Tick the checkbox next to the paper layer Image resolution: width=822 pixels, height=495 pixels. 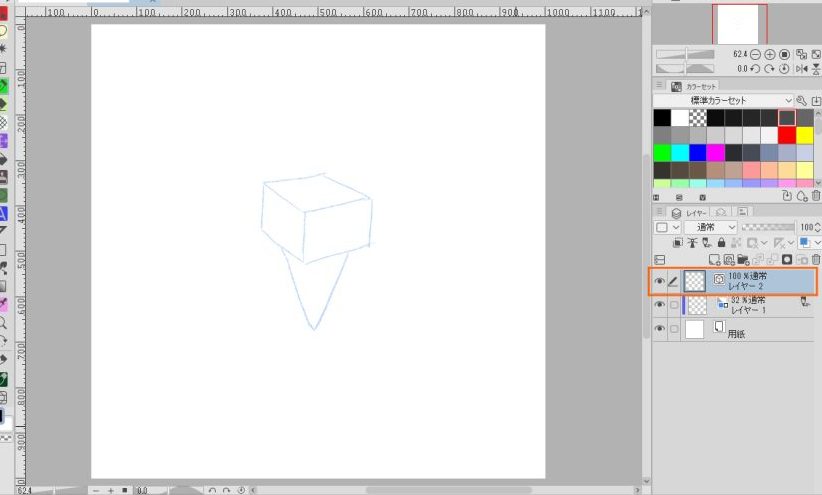point(674,329)
